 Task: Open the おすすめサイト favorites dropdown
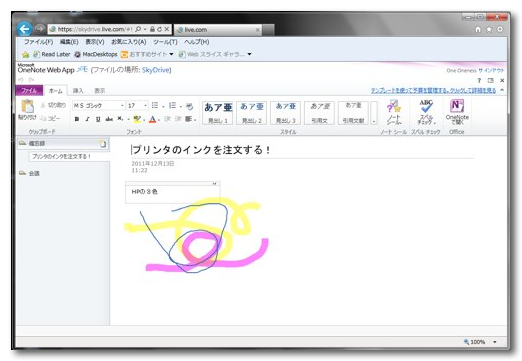pos(147,54)
